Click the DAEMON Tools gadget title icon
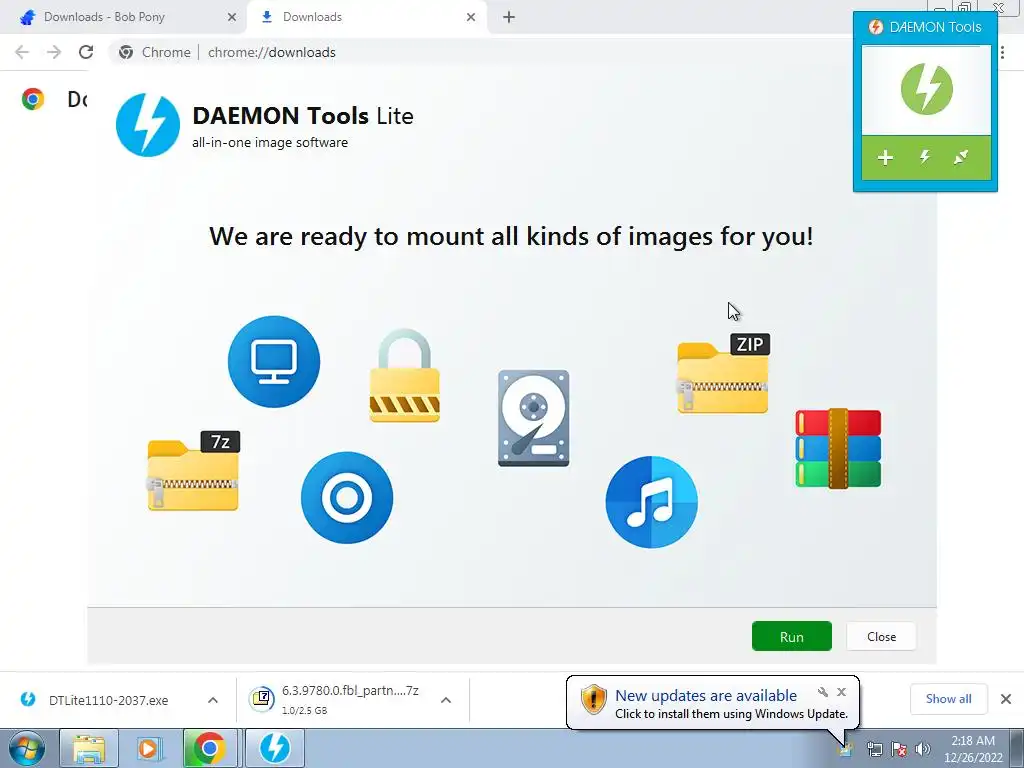The width and height of the screenshot is (1024, 768). tap(876, 27)
